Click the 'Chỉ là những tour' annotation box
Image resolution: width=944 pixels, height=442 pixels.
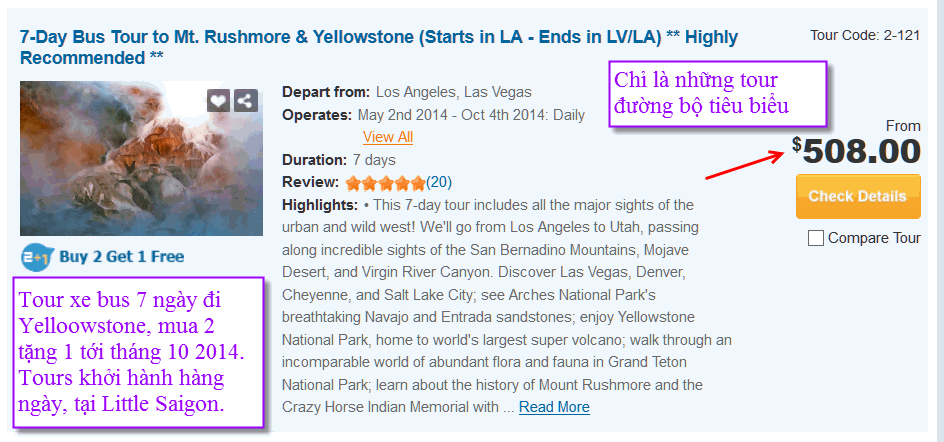(x=717, y=93)
